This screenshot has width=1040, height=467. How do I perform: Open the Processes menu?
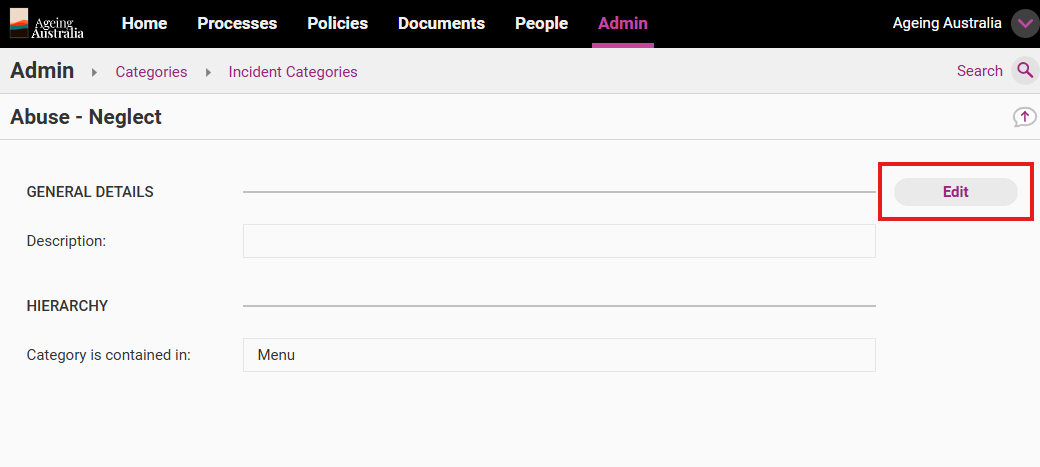click(x=237, y=23)
